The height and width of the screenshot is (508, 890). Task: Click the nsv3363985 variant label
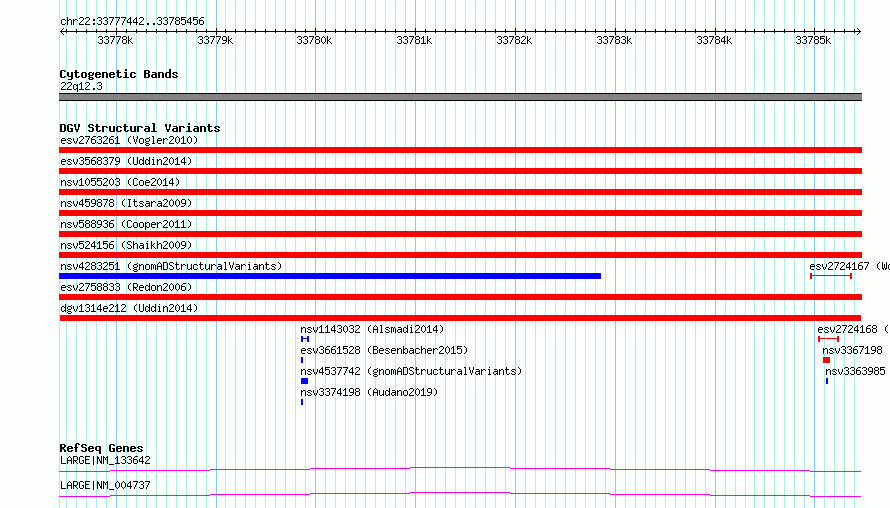855,371
